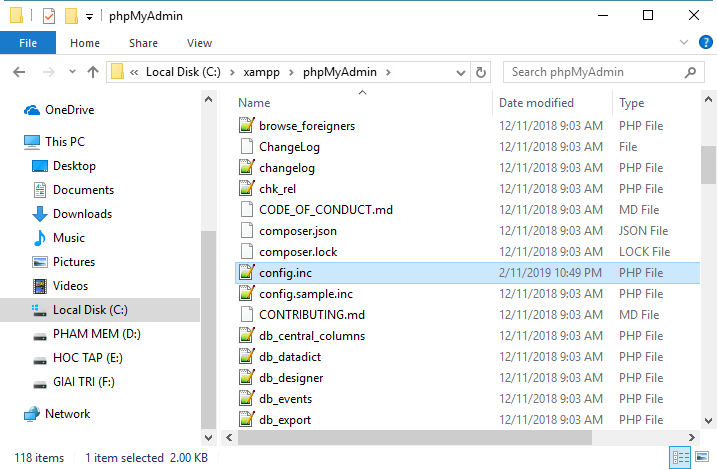This screenshot has height=469, width=717.
Task: Open Desktop in navigation pane
Action: coord(74,166)
